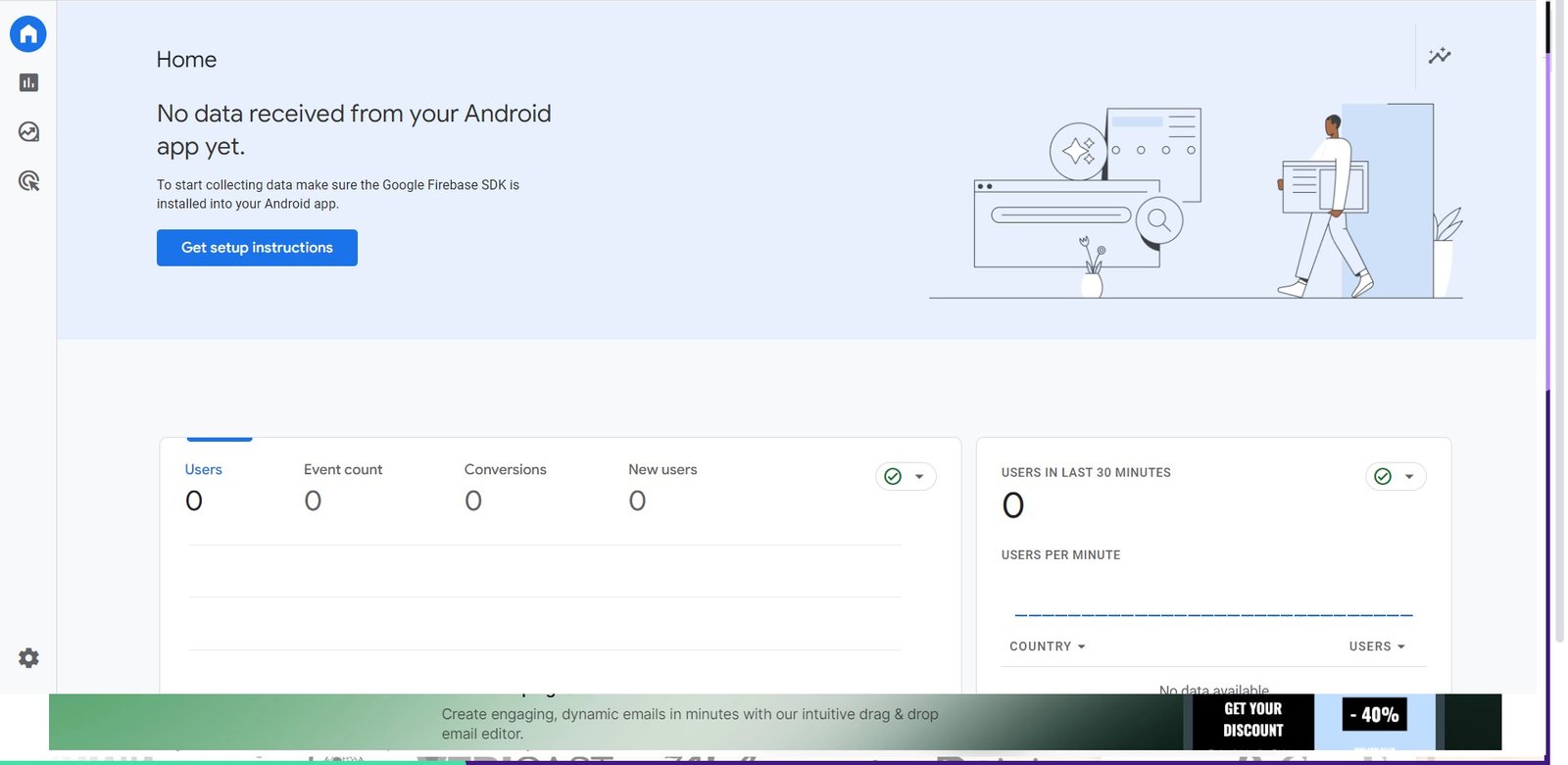
Task: Select the Conversions metric tab
Action: coord(506,487)
